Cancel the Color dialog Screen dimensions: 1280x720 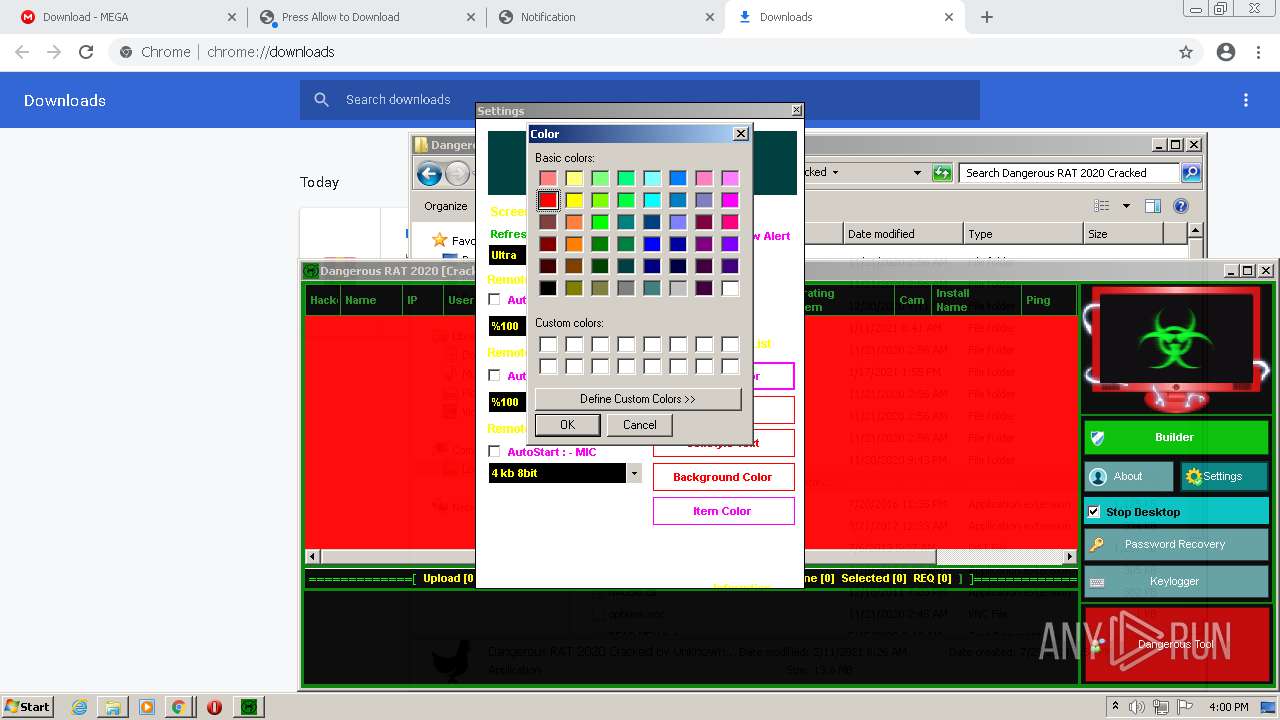[640, 425]
